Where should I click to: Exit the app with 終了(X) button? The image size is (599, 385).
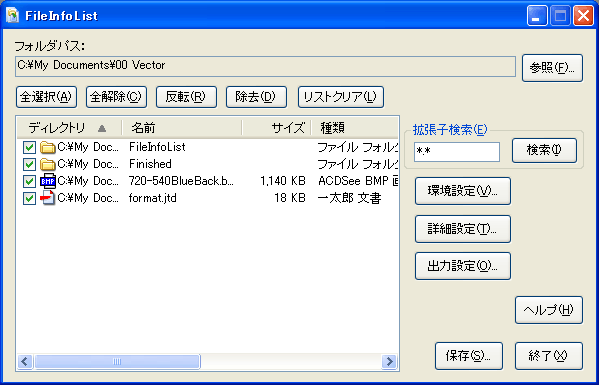(549, 356)
